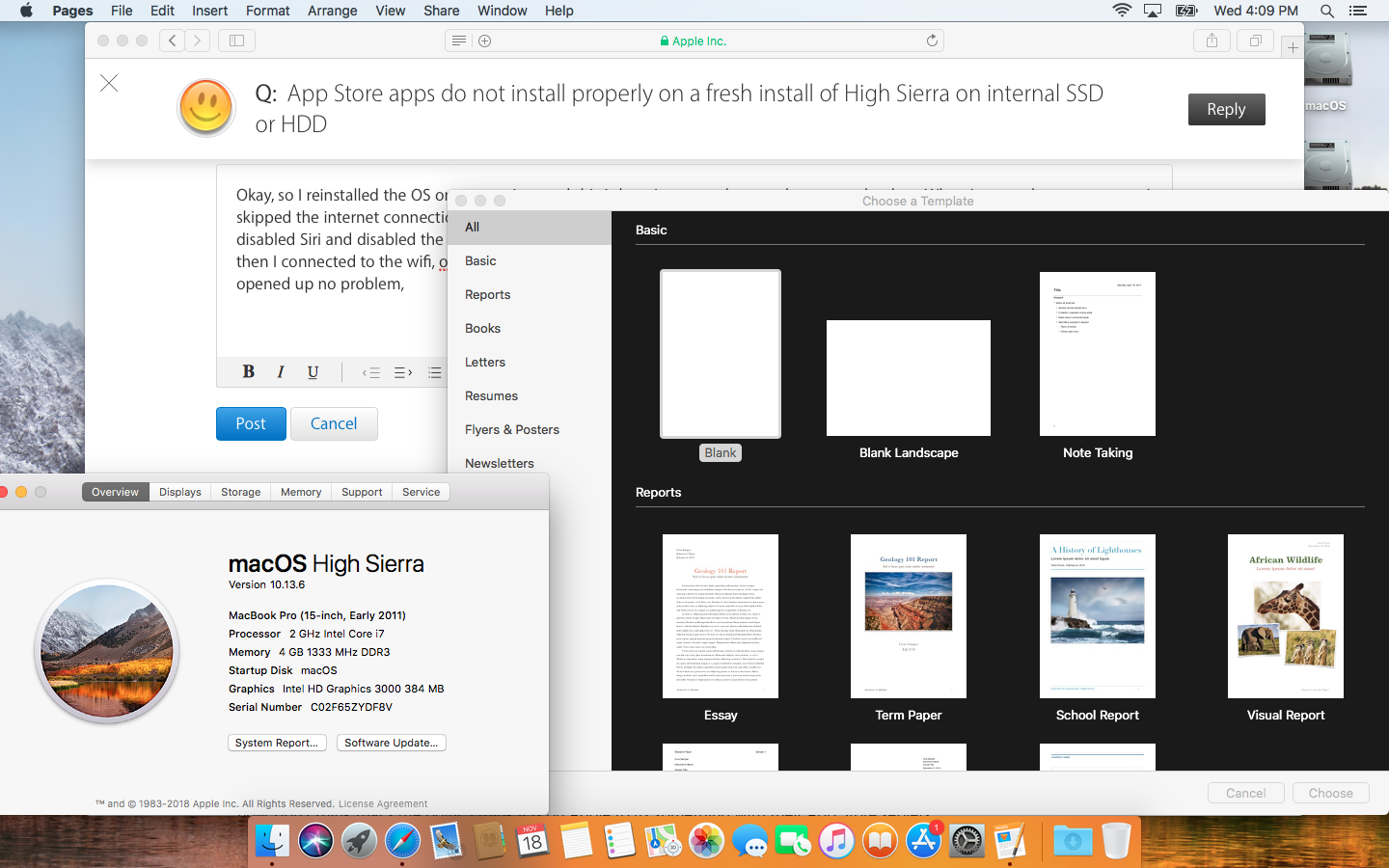The height and width of the screenshot is (868, 1389).
Task: Open iTunes from the Dock
Action: pos(836,841)
